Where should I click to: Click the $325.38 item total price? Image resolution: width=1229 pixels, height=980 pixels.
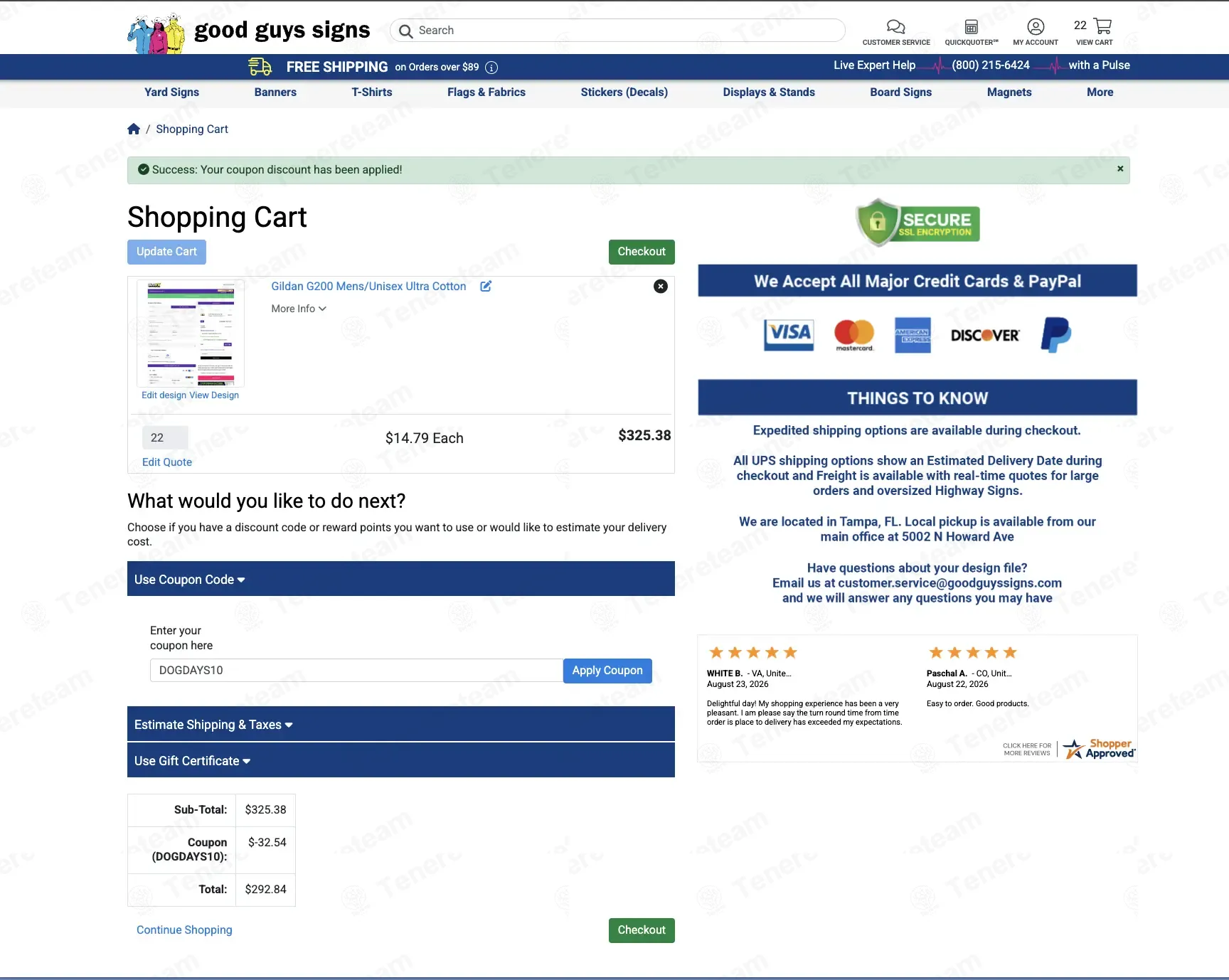point(644,435)
